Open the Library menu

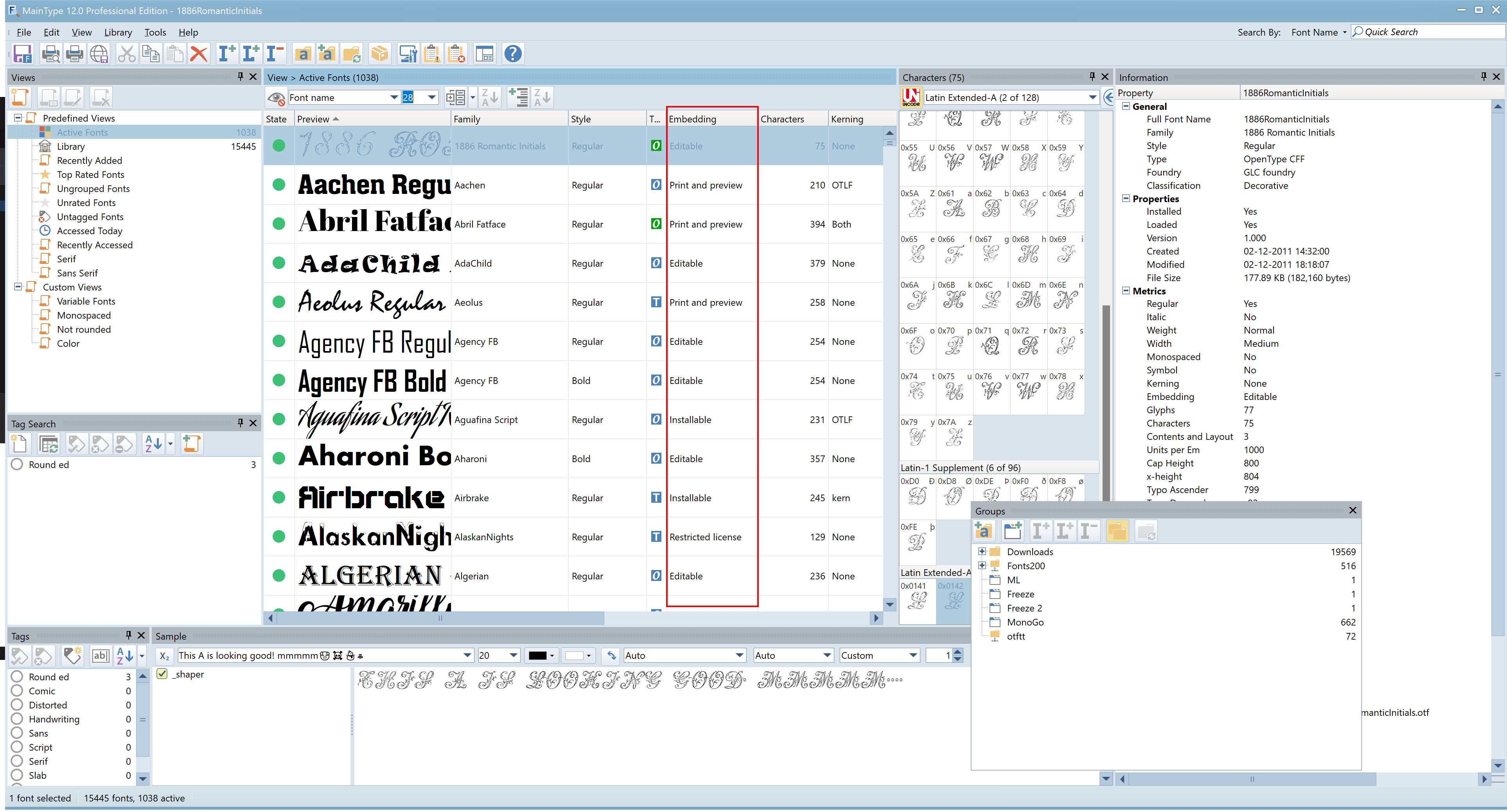pos(118,32)
